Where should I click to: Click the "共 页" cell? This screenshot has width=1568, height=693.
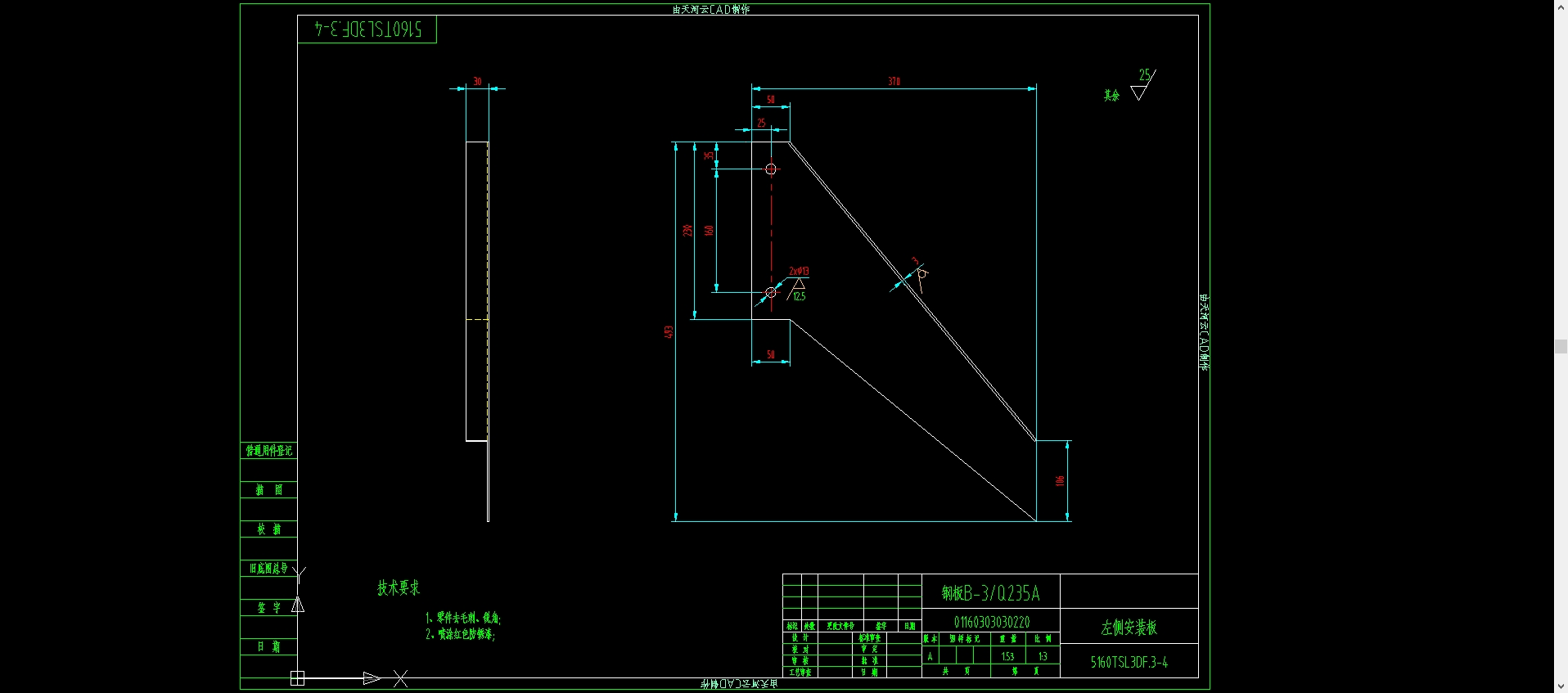pos(956,671)
